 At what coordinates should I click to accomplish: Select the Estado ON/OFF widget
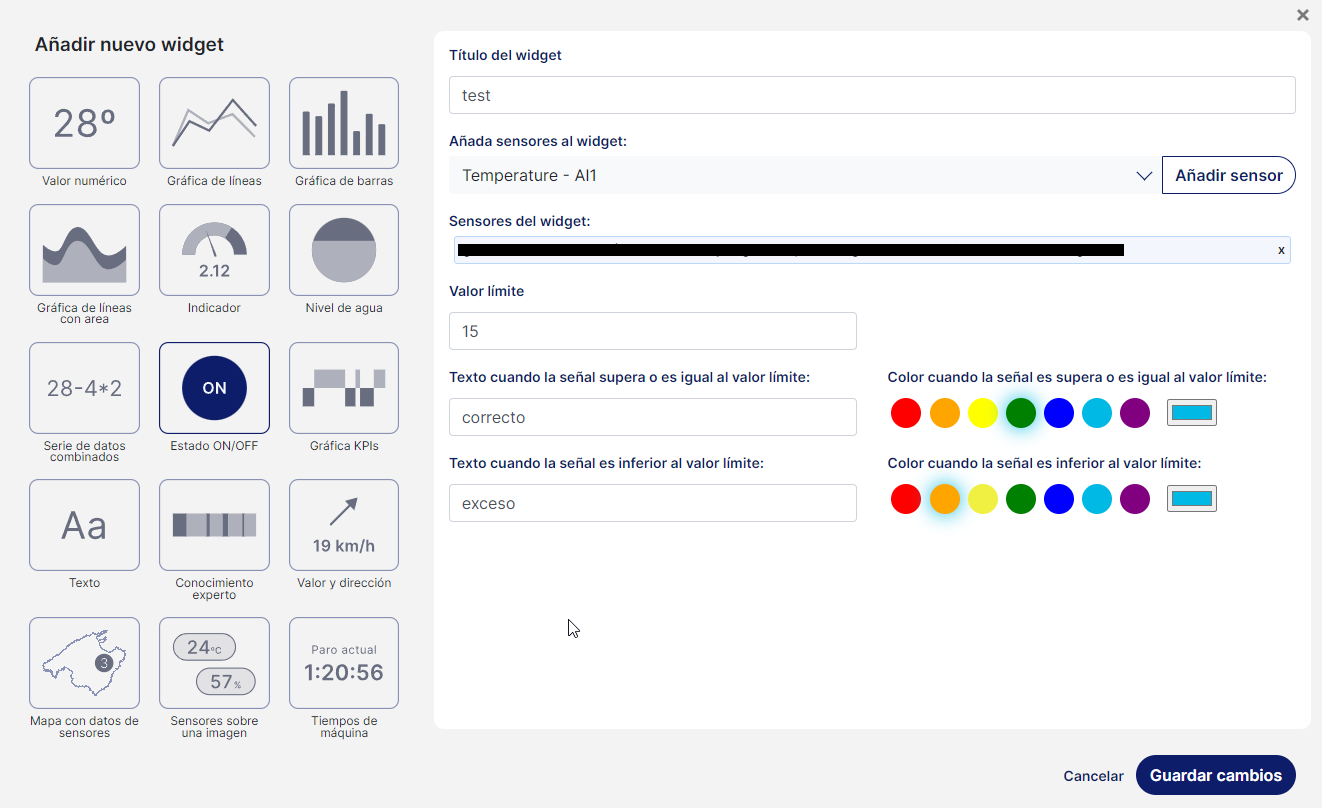click(x=214, y=388)
